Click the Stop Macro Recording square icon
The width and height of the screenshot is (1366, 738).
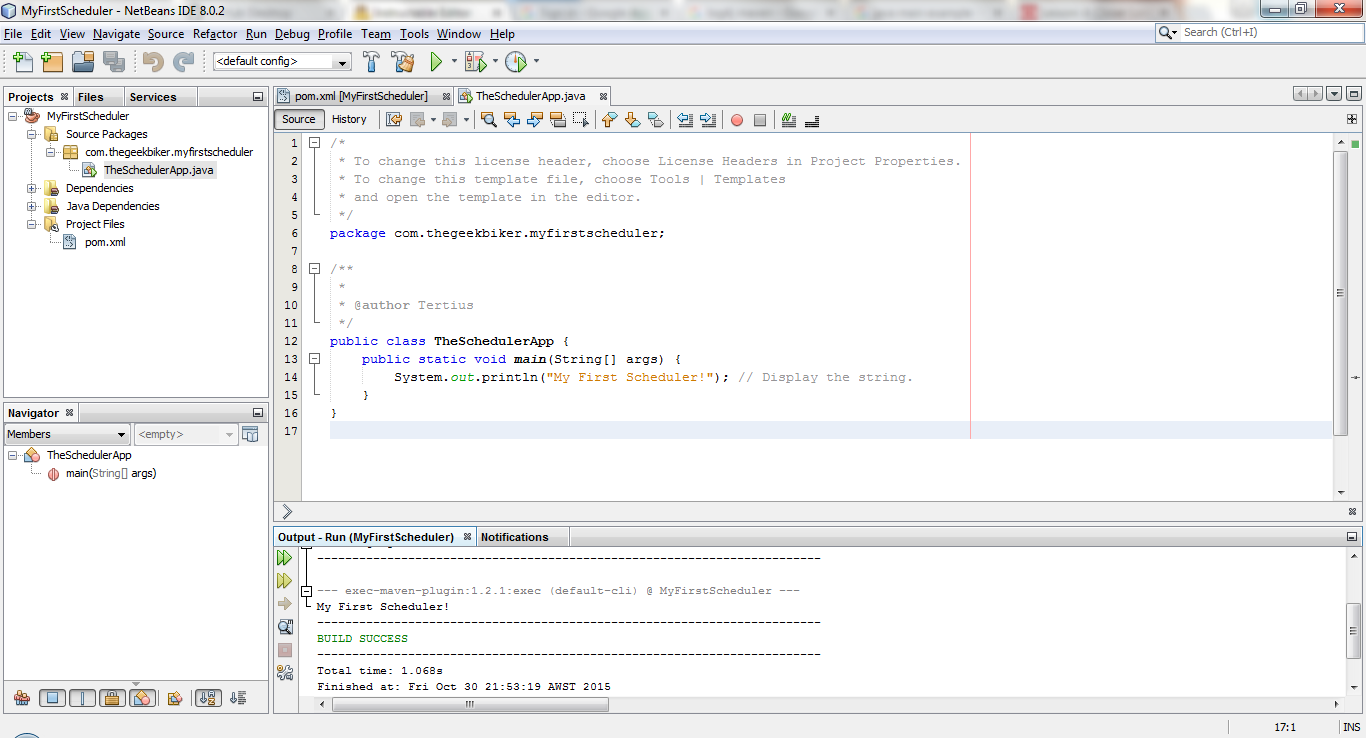pos(760,120)
